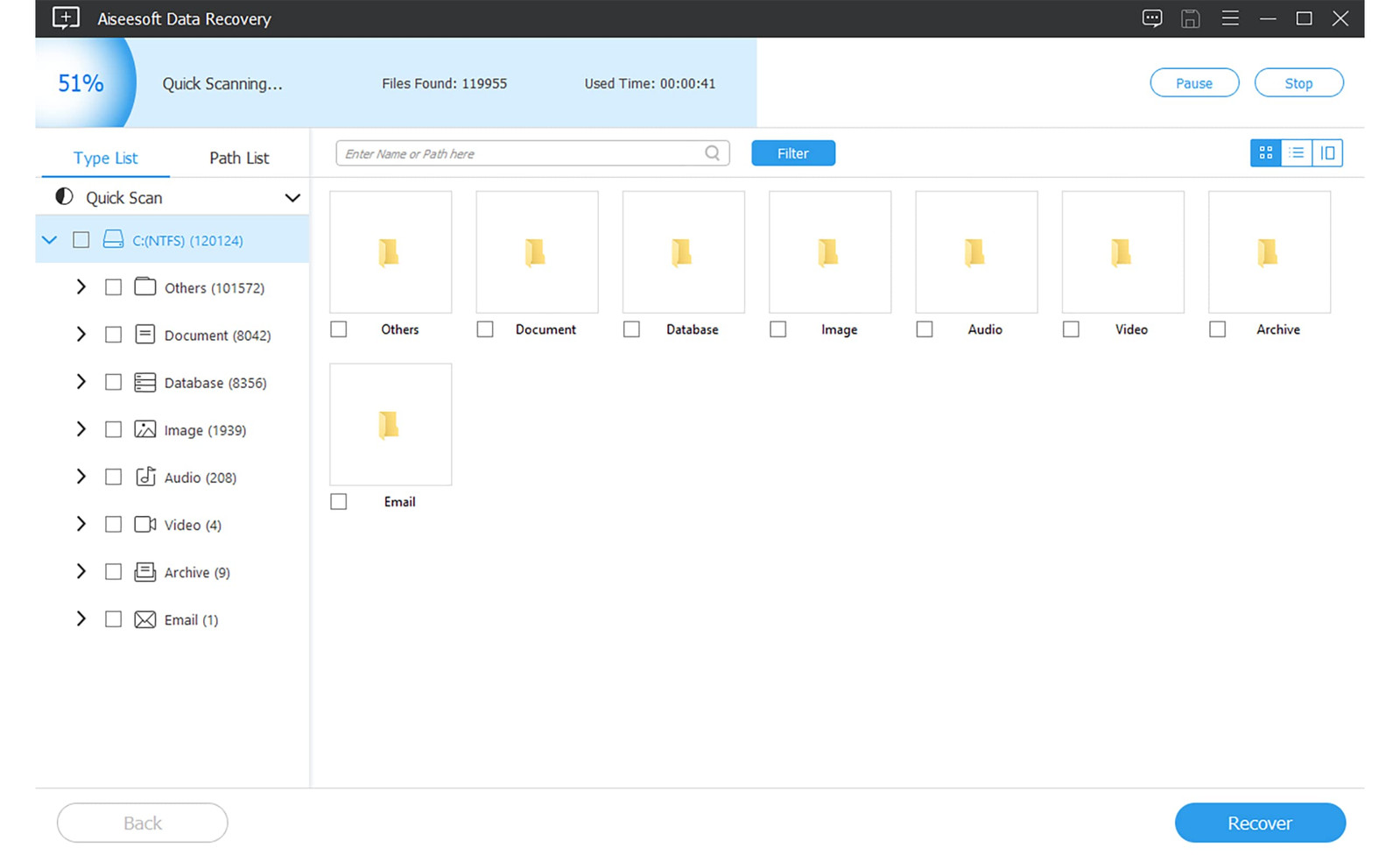The width and height of the screenshot is (1400, 862).
Task: Click the search magnifier icon
Action: click(713, 153)
